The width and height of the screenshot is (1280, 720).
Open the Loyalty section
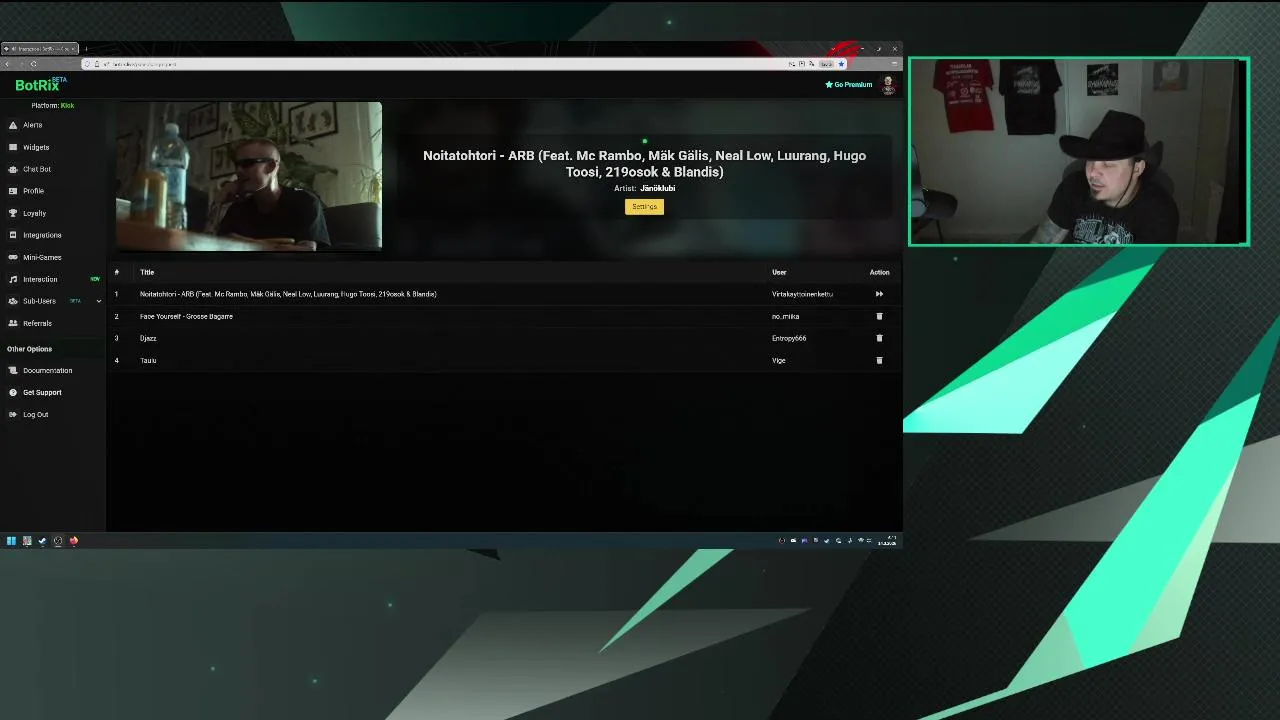click(35, 213)
